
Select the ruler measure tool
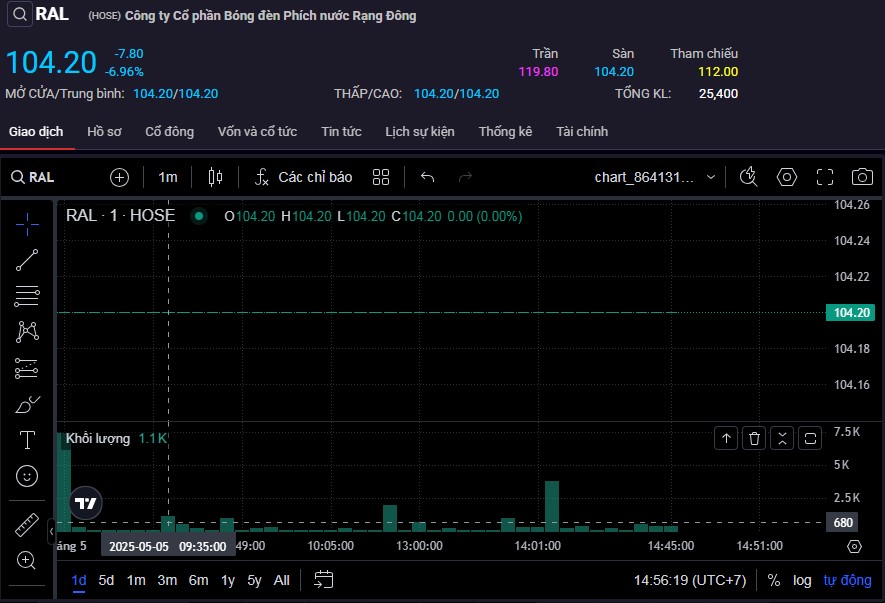click(27, 525)
